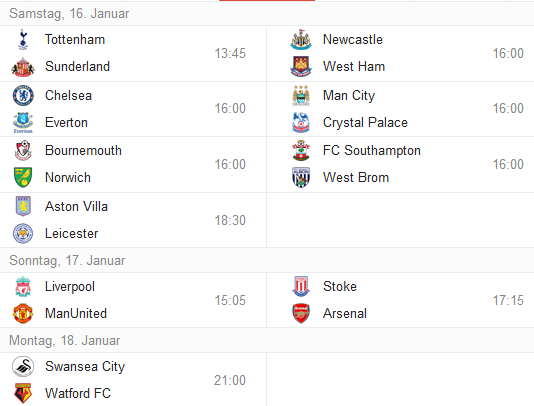Screen dimensions: 534x406
Task: Select the Chelsea club crest
Action: click(x=23, y=95)
